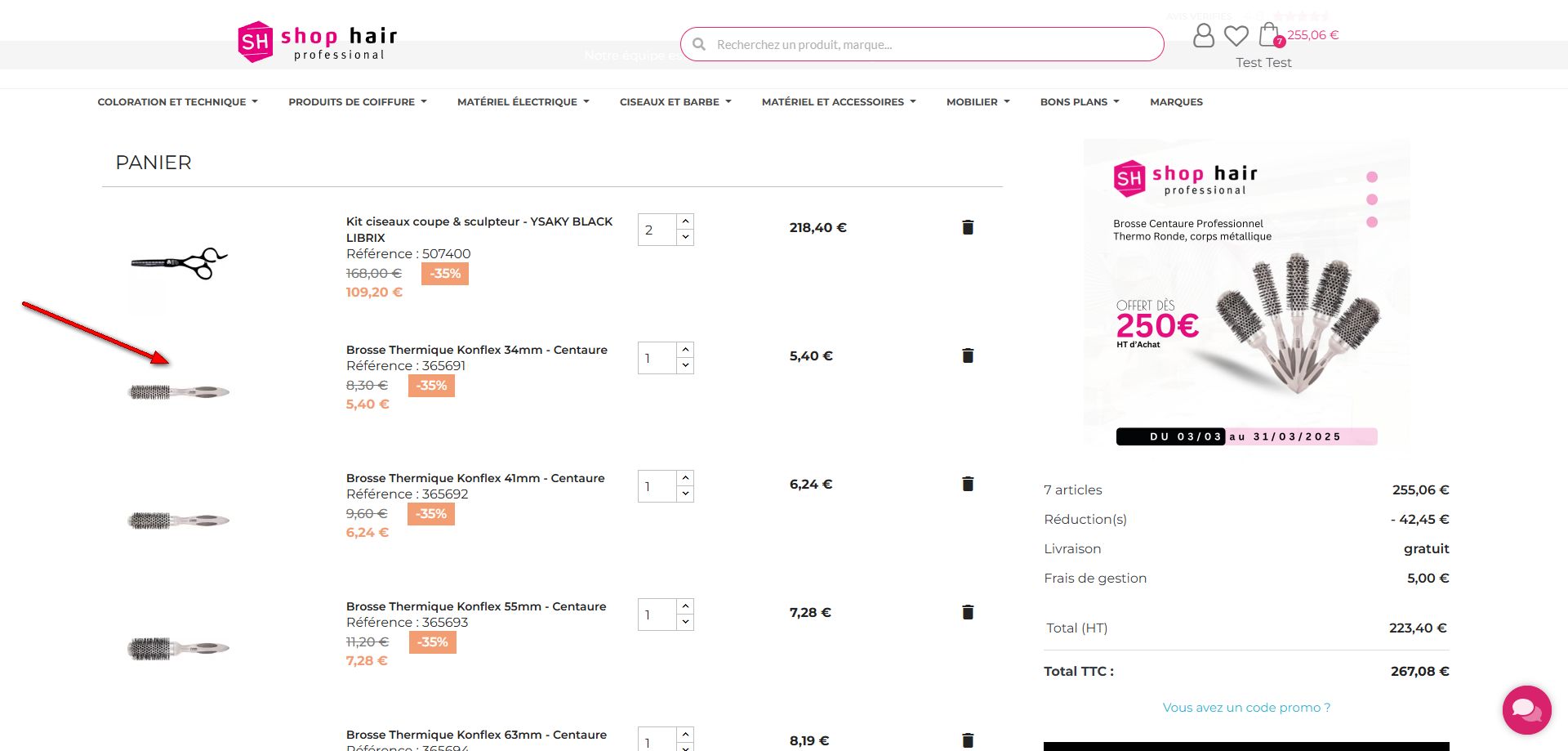The image size is (1568, 751).
Task: Go to the Marques menu item
Action: pyautogui.click(x=1176, y=102)
